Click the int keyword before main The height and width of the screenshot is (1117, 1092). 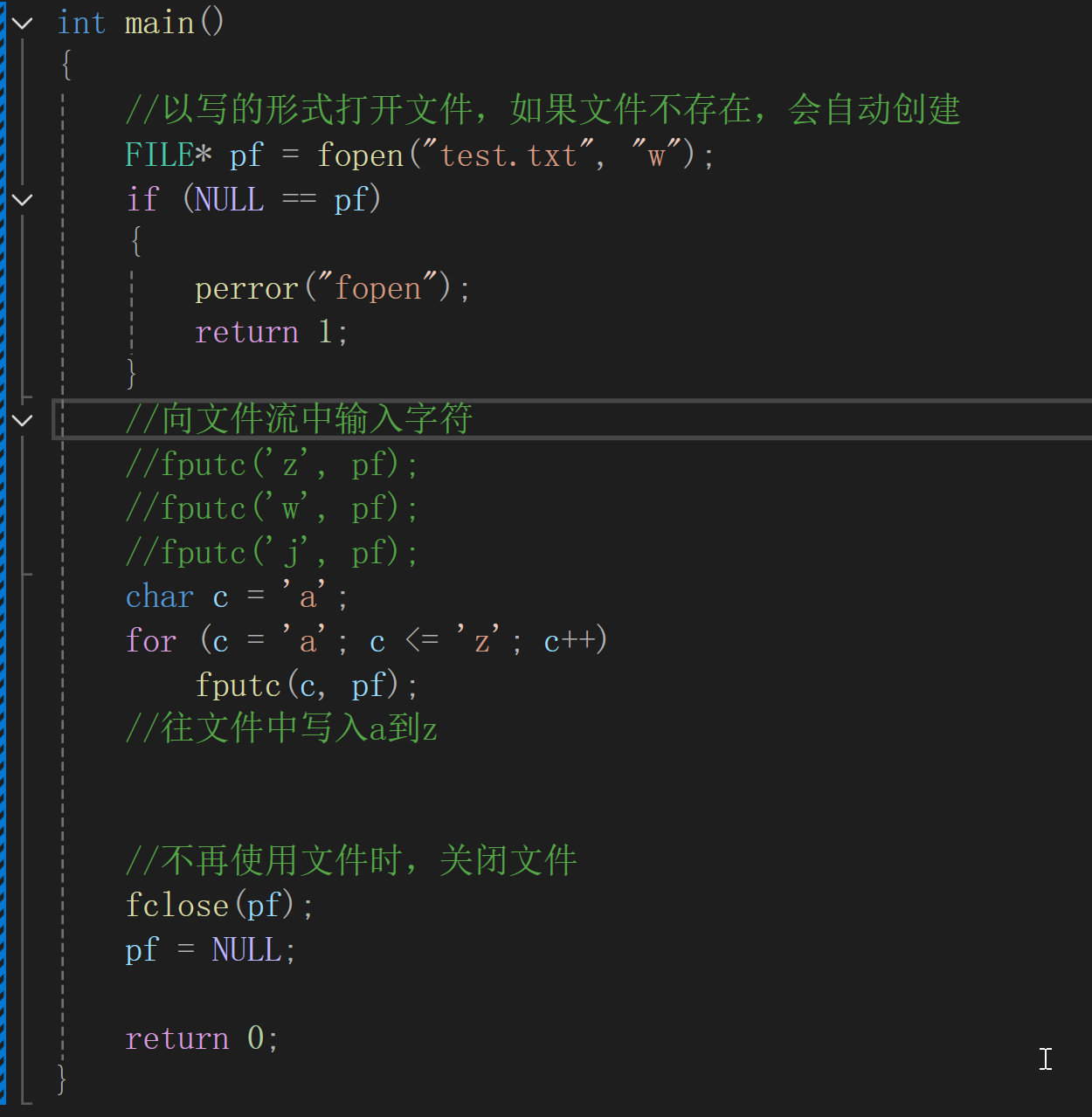coord(81,23)
